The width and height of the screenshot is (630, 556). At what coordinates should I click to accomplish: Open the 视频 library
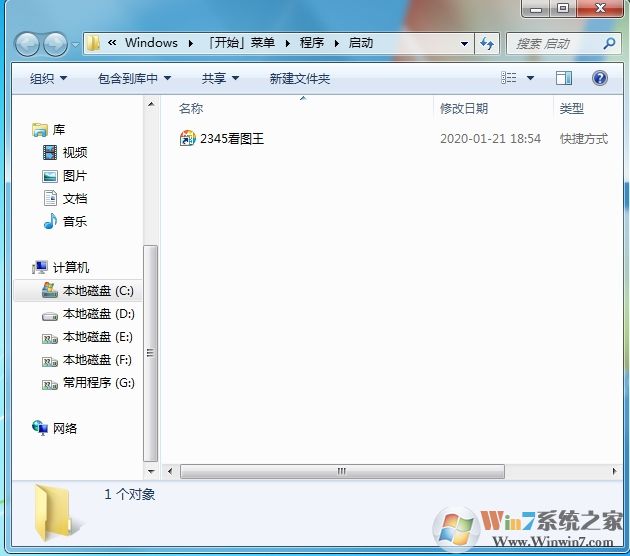(75, 152)
